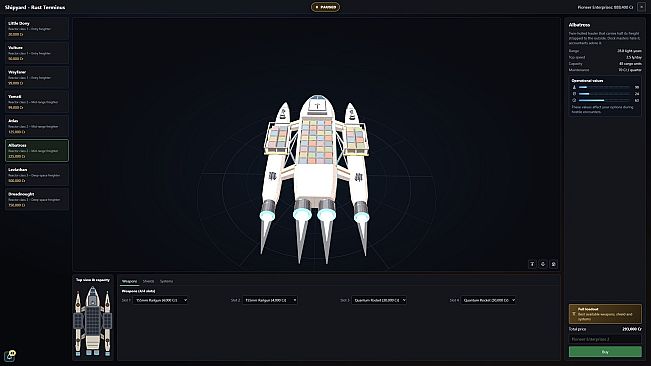The image size is (651, 366).
Task: Click the second operational value bar (24)
Action: tap(604, 94)
